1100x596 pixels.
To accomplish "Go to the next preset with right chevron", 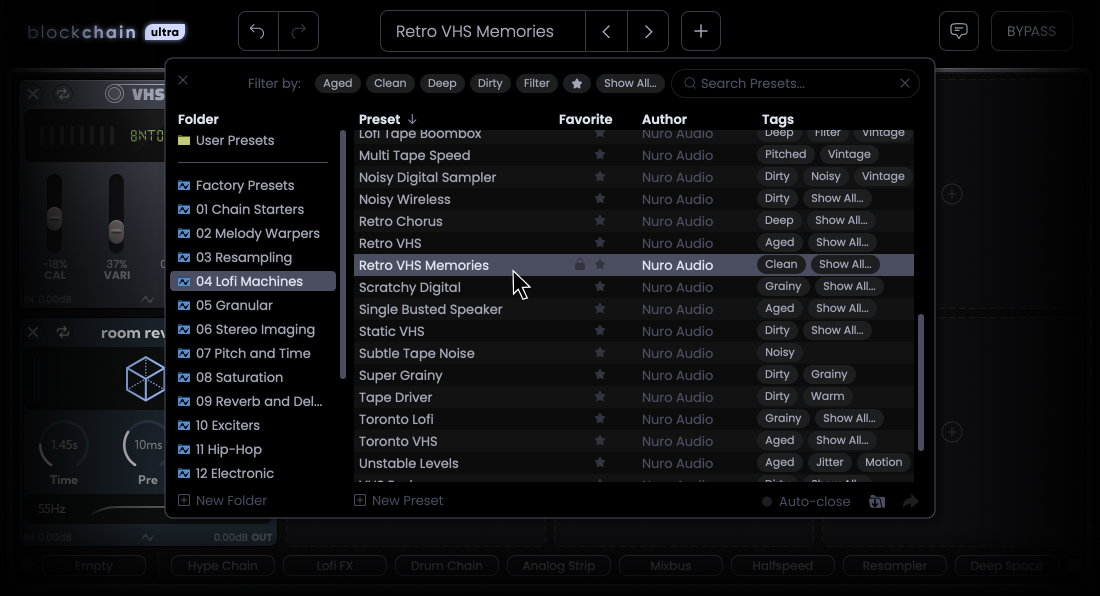I will pos(648,32).
